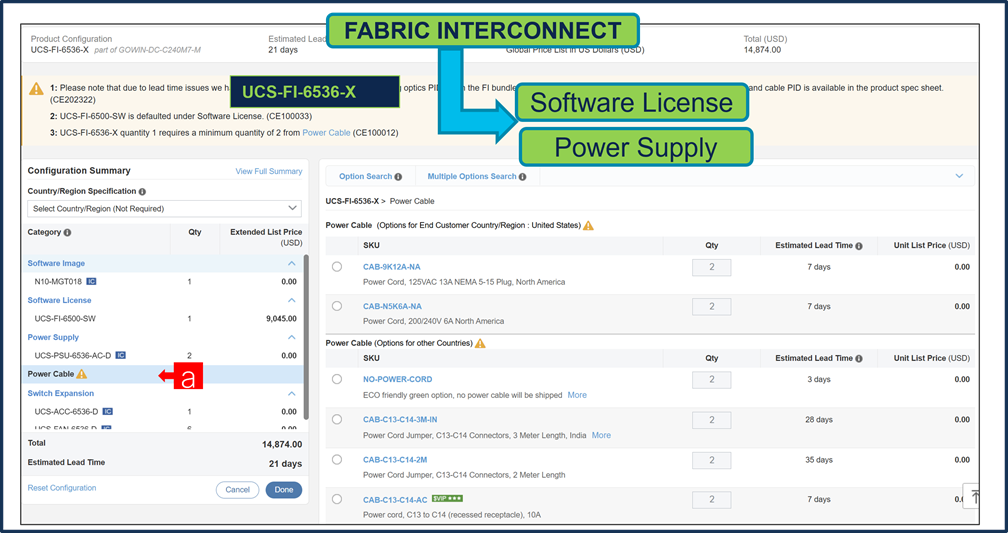Click the UCS-FI-6536-X breadcrumb
This screenshot has height=533, width=1008.
tap(352, 201)
